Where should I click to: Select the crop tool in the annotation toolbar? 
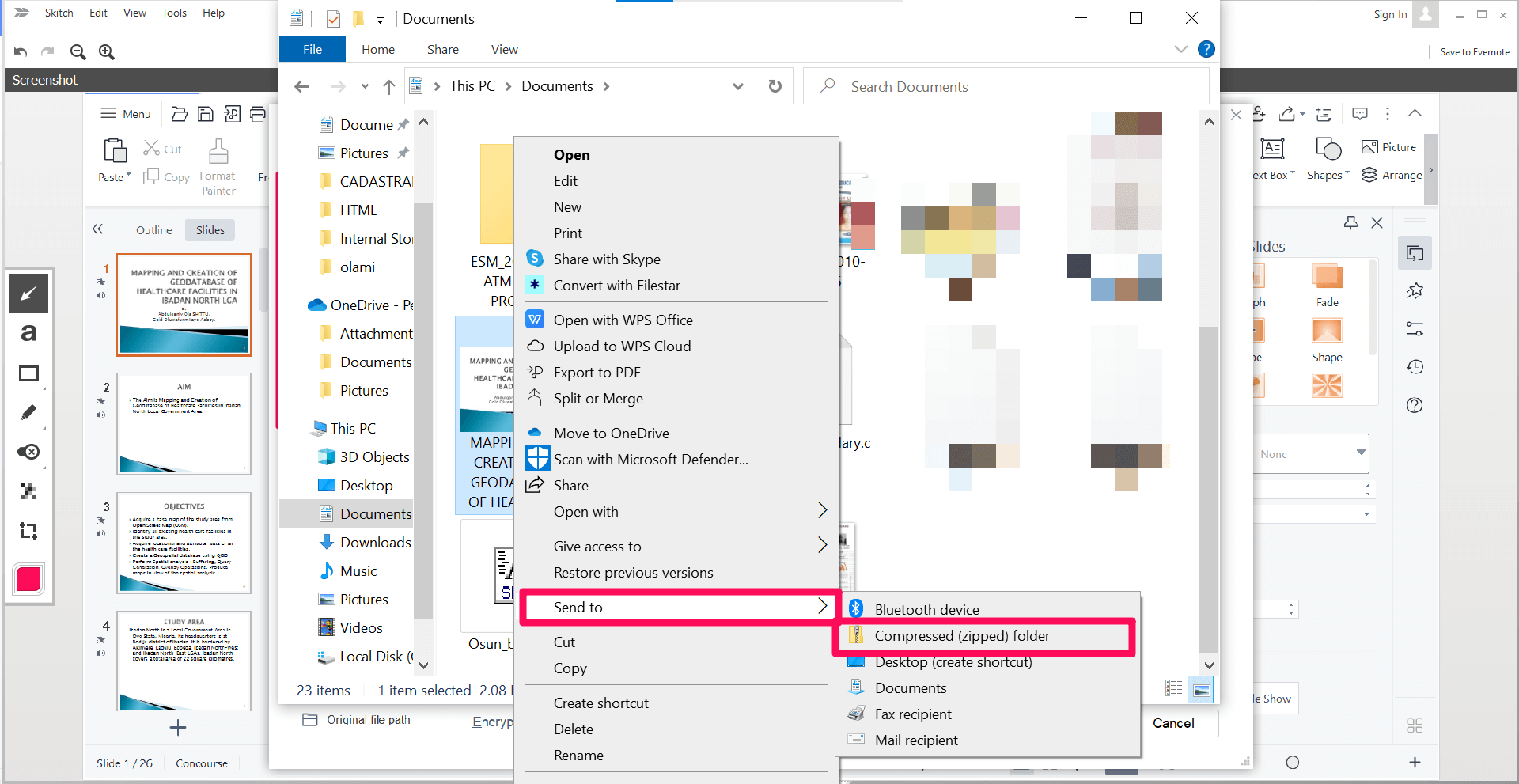(28, 531)
